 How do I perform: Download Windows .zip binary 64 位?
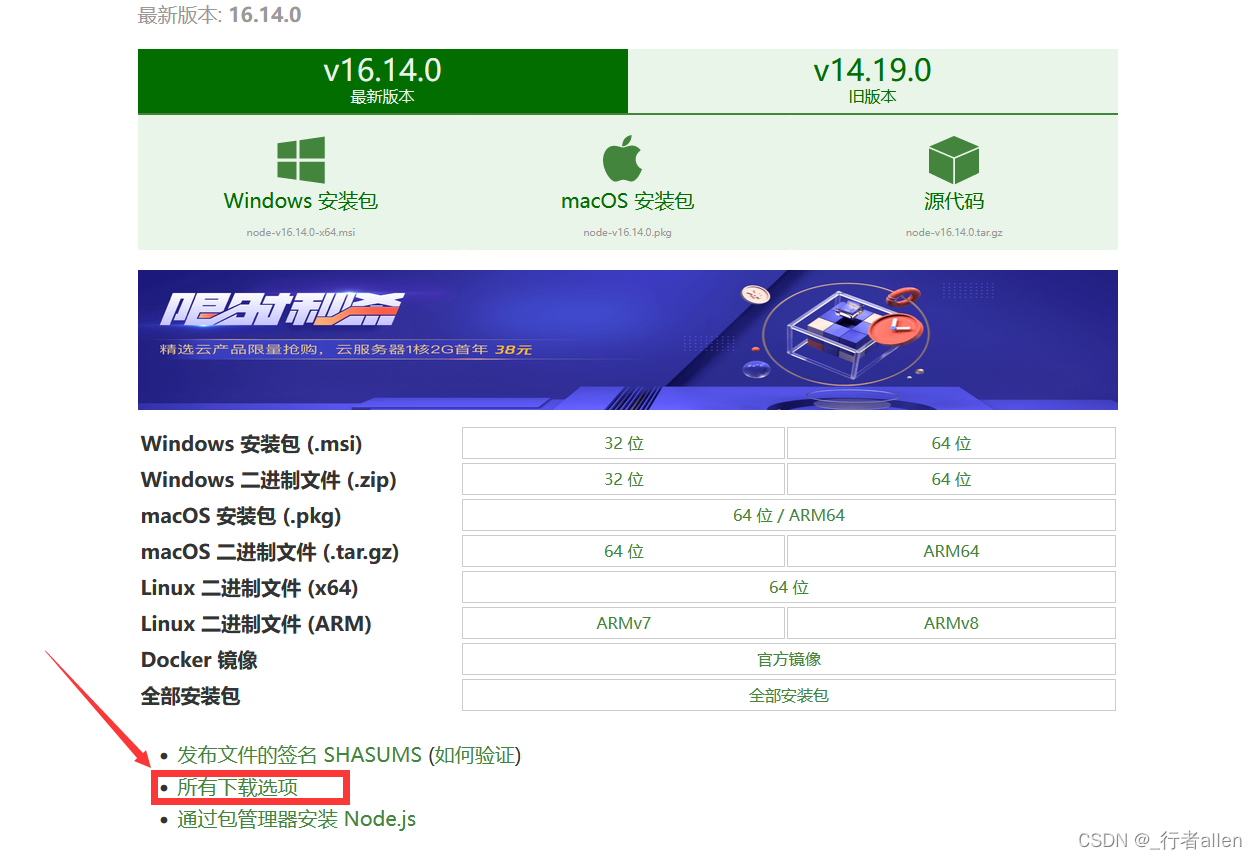click(951, 479)
